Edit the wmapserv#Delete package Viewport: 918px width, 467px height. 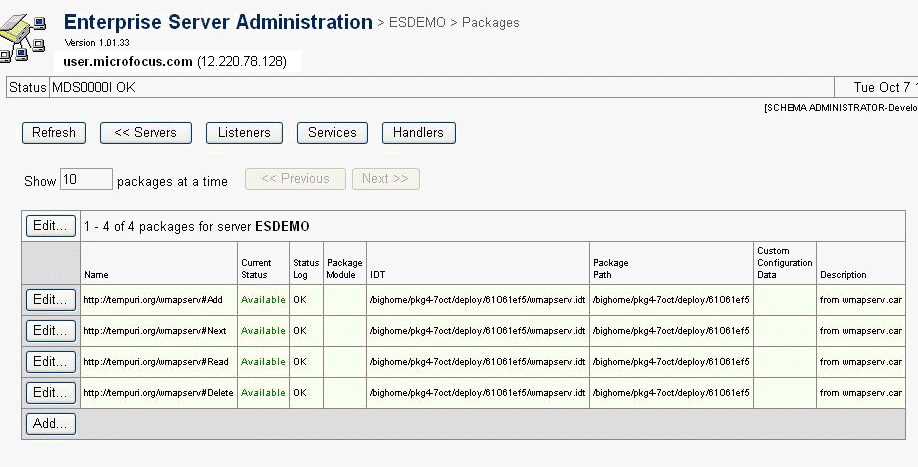pyautogui.click(x=50, y=392)
